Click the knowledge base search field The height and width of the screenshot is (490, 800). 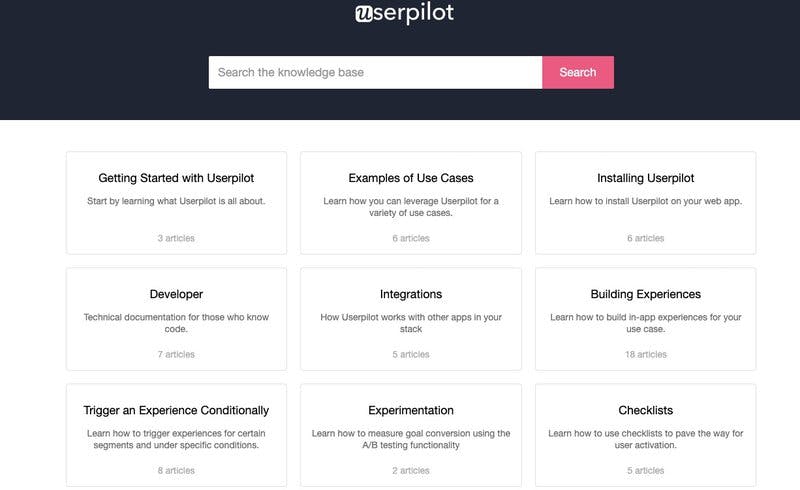[375, 72]
